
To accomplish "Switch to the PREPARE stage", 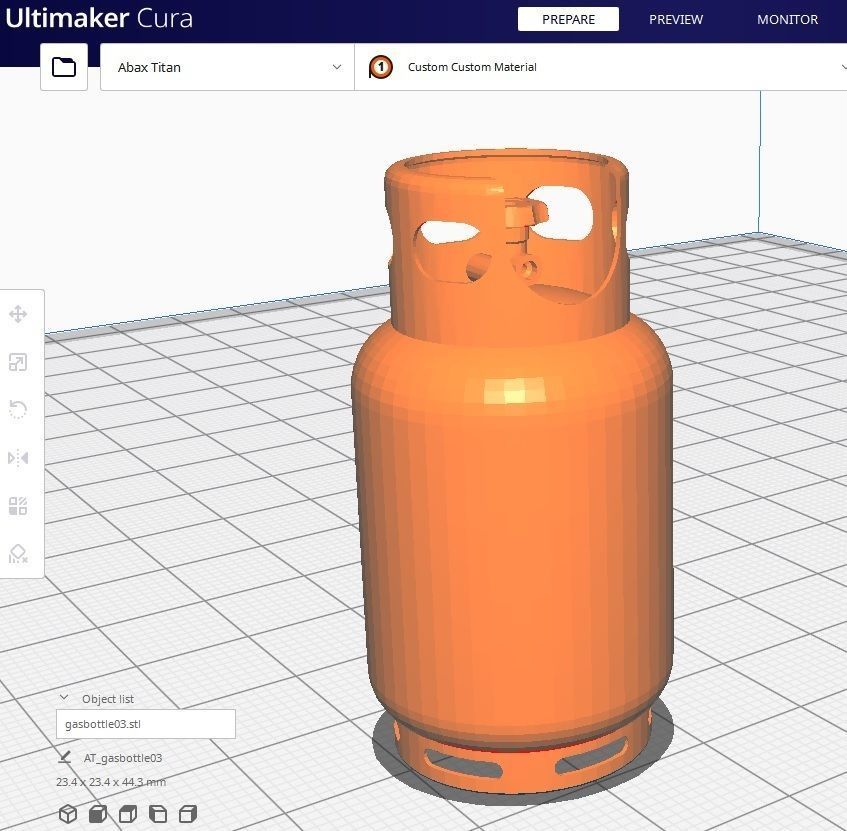I will pos(568,19).
